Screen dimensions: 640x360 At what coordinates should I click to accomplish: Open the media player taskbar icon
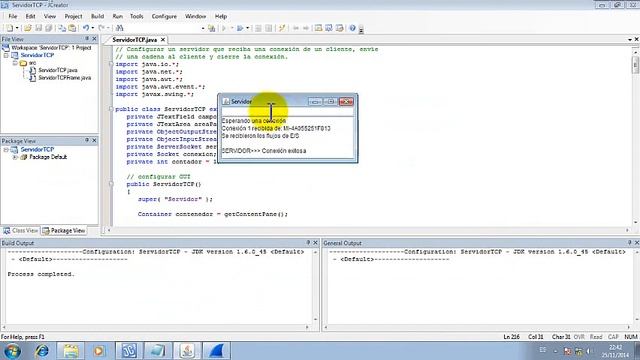coord(98,351)
